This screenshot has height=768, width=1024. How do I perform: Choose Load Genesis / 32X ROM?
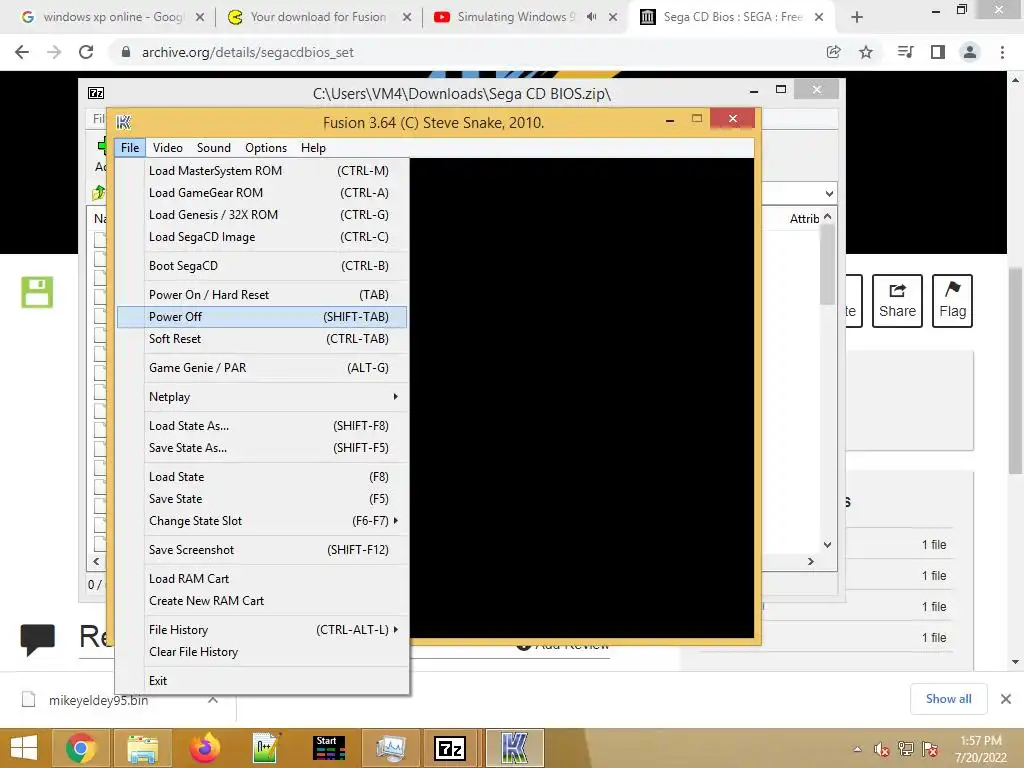[262, 215]
